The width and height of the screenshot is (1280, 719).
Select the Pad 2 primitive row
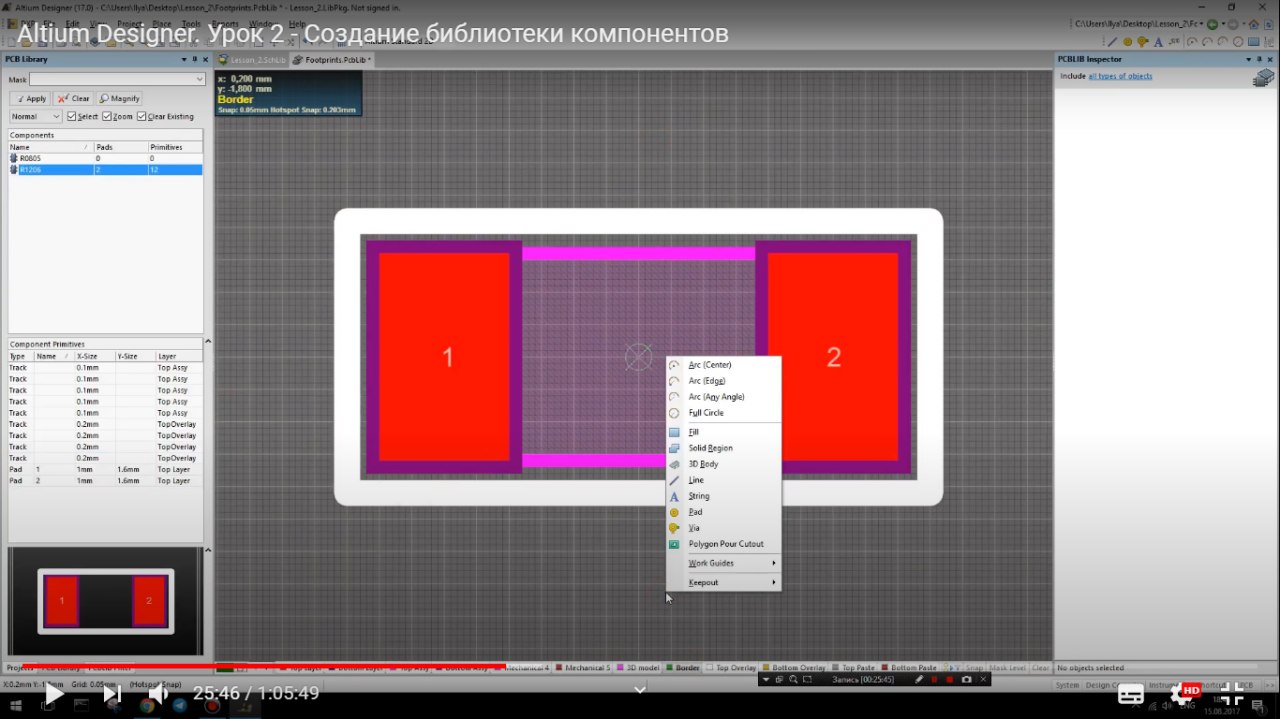tap(105, 481)
